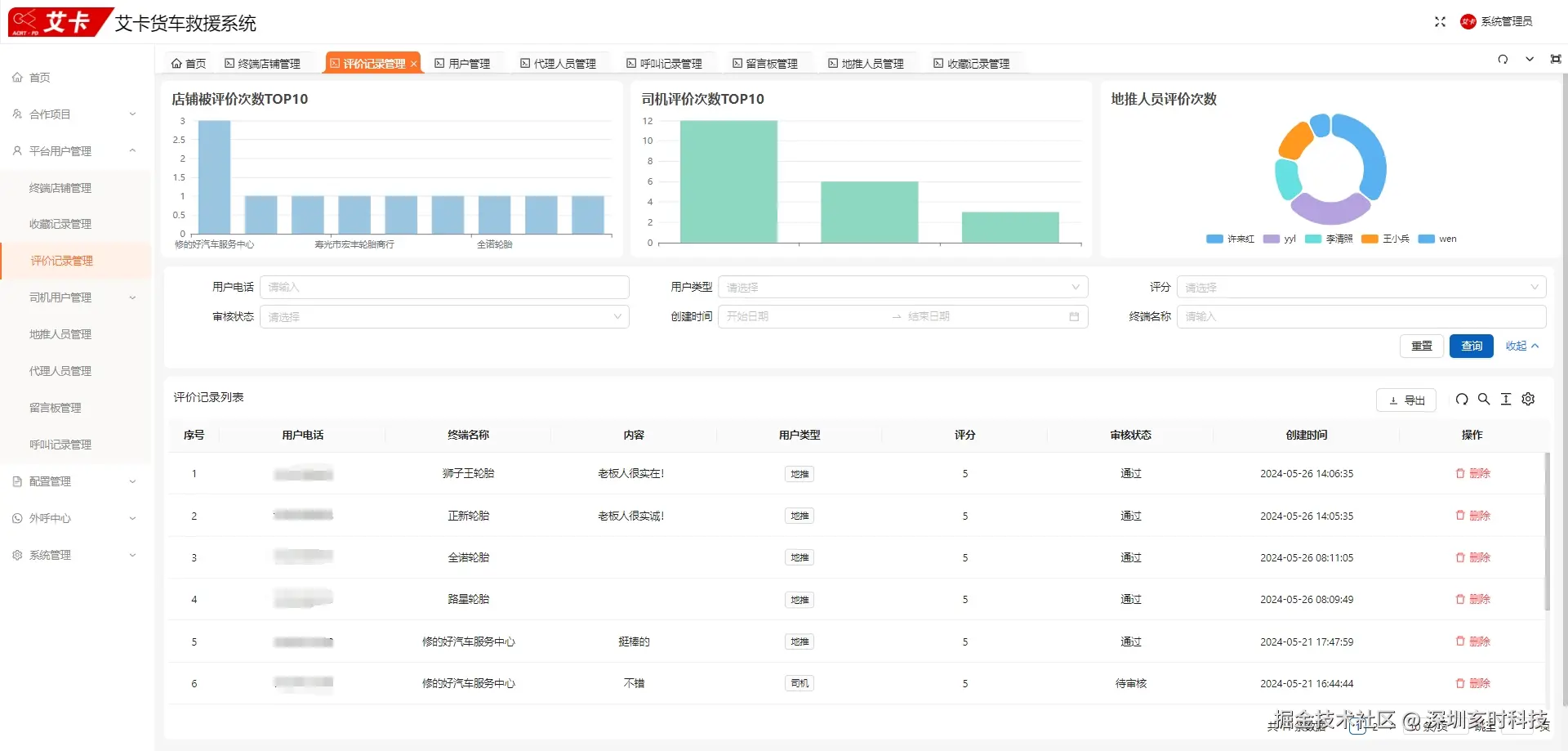Screen dimensions: 1568x751
Task: Switch to the 首页 tab
Action: pos(189,64)
